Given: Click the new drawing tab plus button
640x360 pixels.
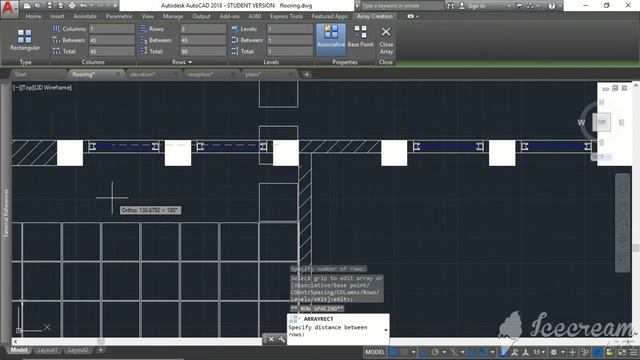Looking at the screenshot, I should 307,74.
